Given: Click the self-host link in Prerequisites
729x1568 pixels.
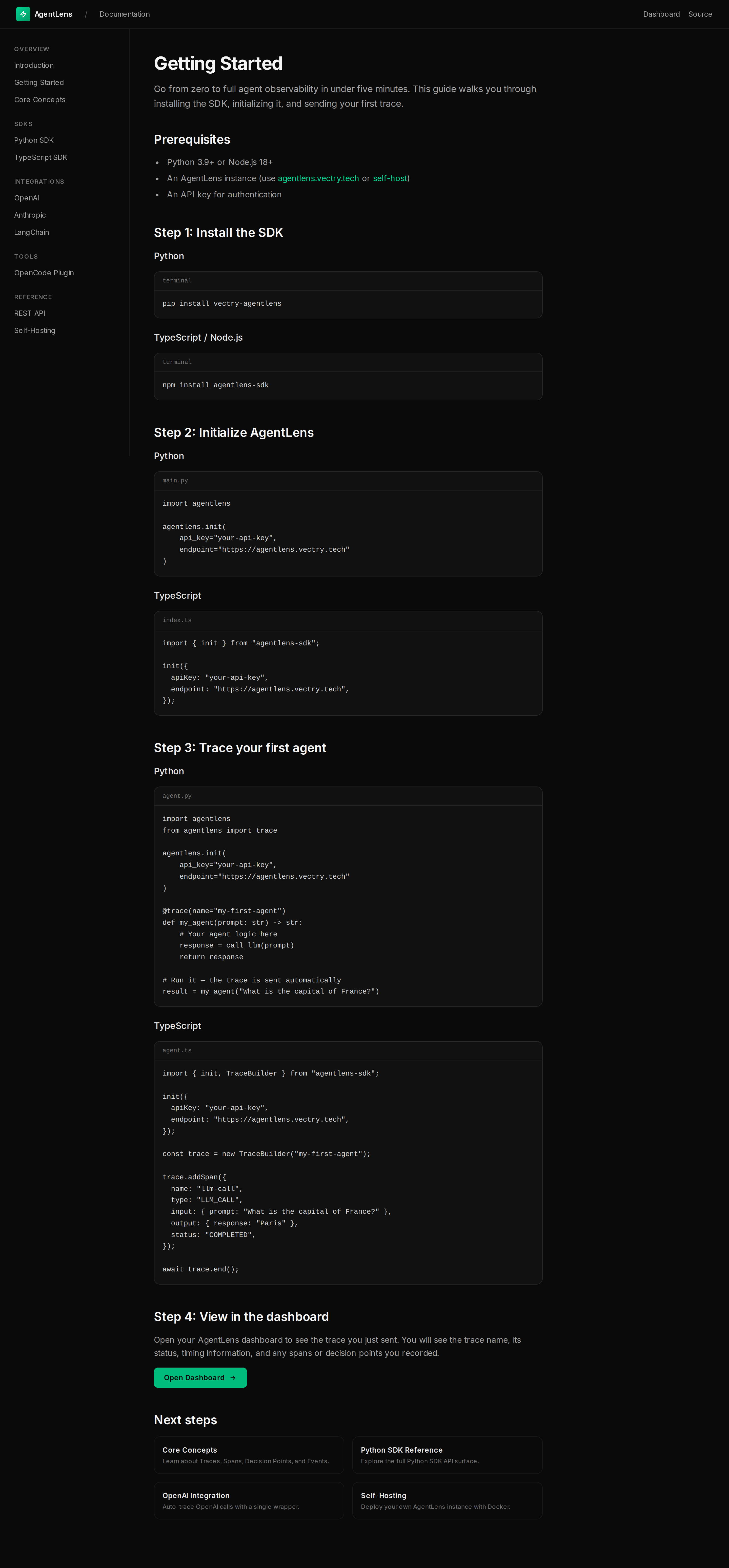Looking at the screenshot, I should coord(390,178).
